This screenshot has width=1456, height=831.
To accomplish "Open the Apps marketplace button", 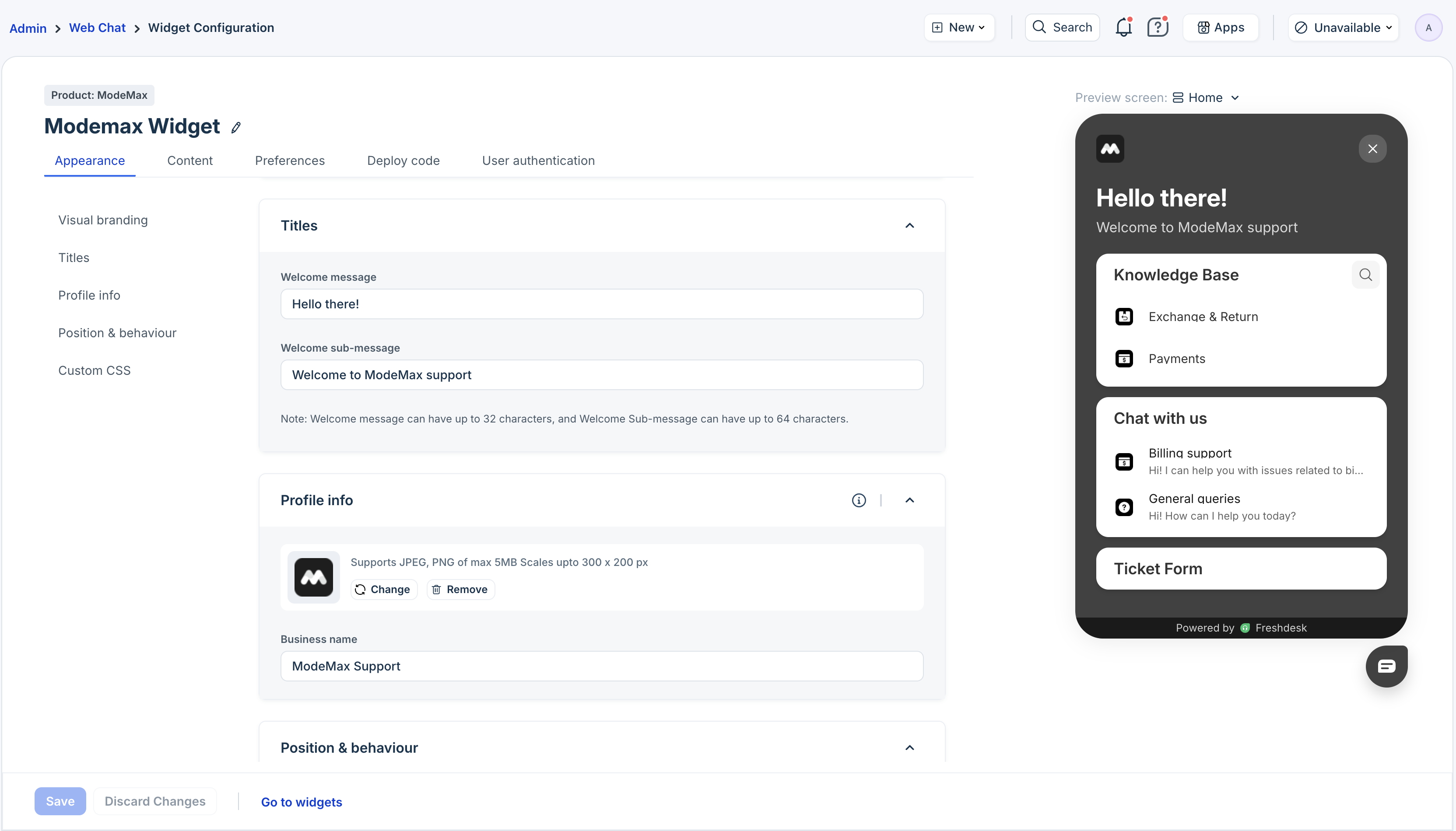I will [x=1221, y=28].
